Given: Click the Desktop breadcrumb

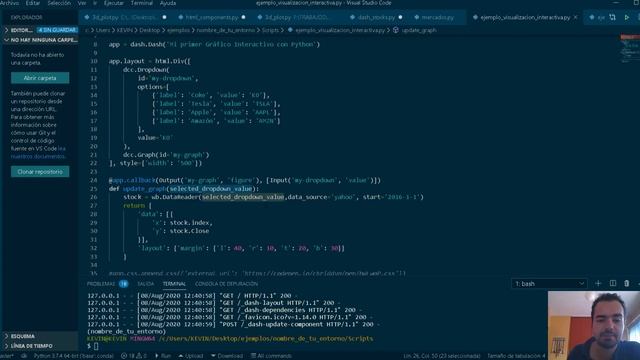Looking at the screenshot, I should [x=149, y=30].
